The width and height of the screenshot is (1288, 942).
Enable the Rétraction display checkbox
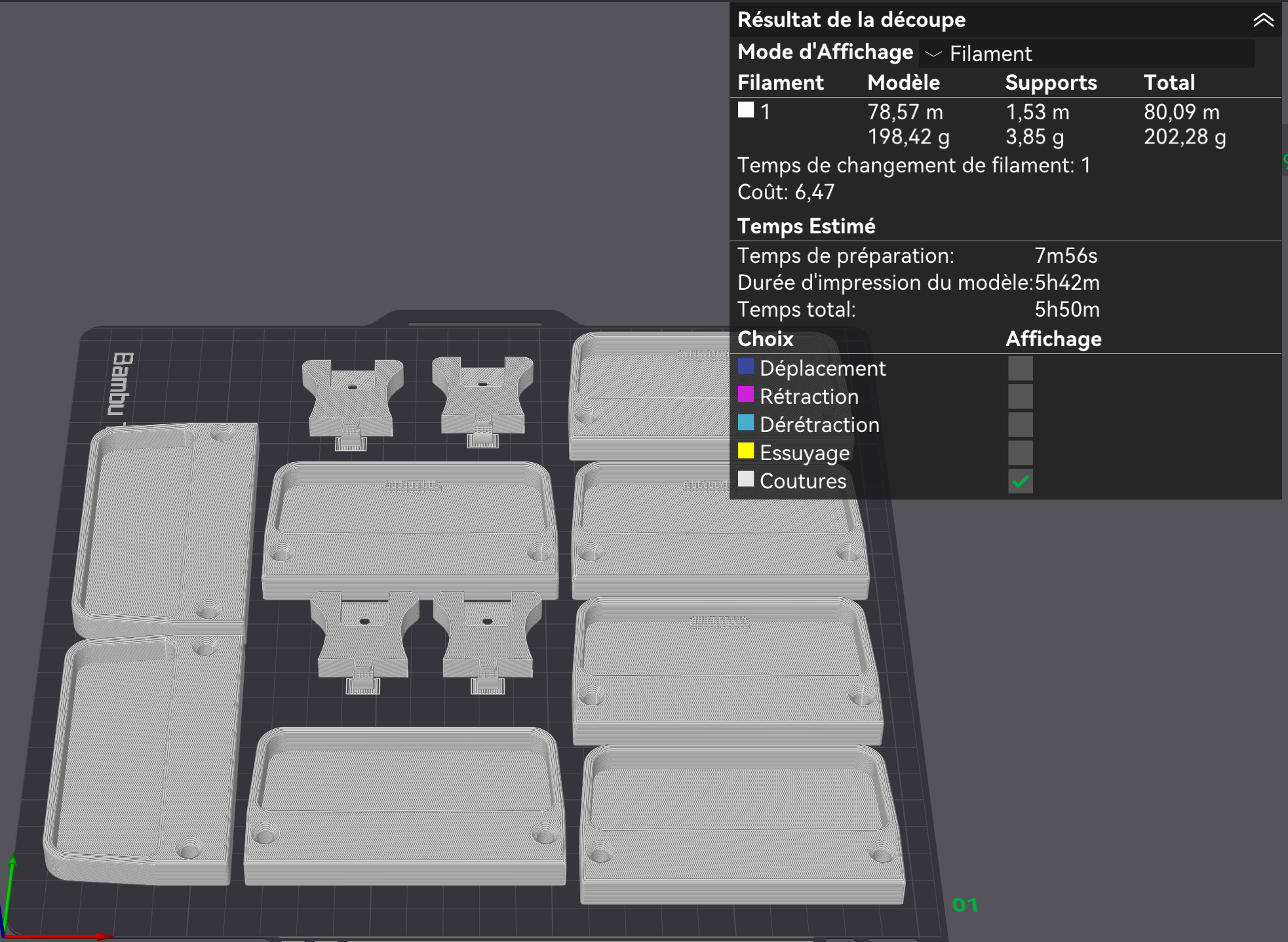point(1020,397)
